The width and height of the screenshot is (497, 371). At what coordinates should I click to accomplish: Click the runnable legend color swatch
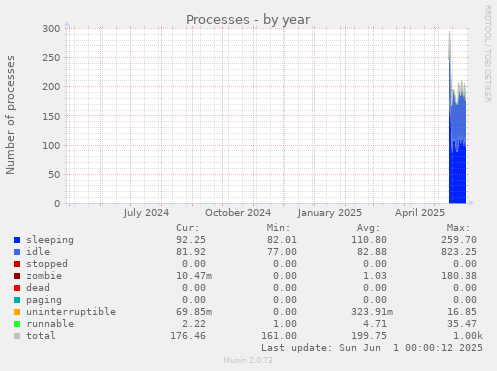point(17,324)
